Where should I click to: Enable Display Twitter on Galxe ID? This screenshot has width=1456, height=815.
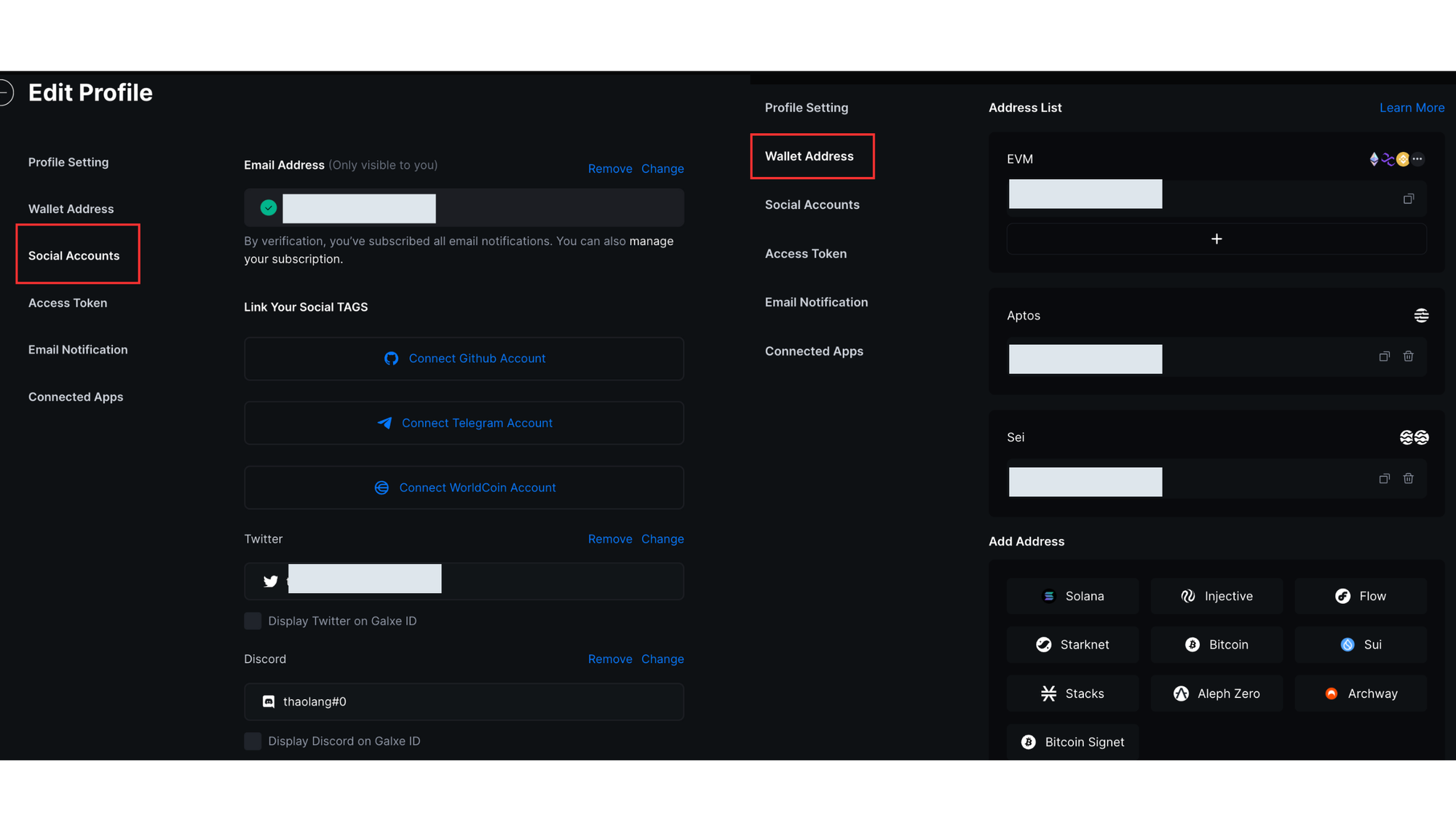[x=253, y=621]
